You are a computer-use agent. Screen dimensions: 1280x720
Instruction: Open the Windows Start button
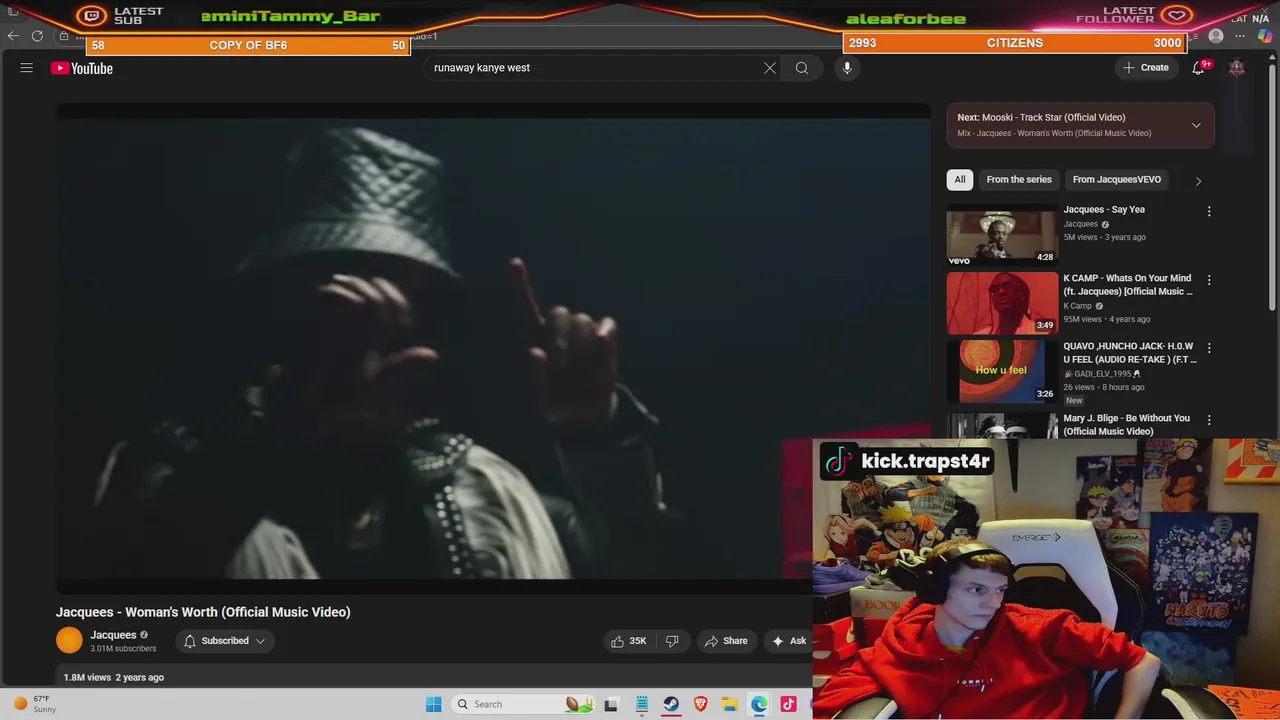[434, 704]
